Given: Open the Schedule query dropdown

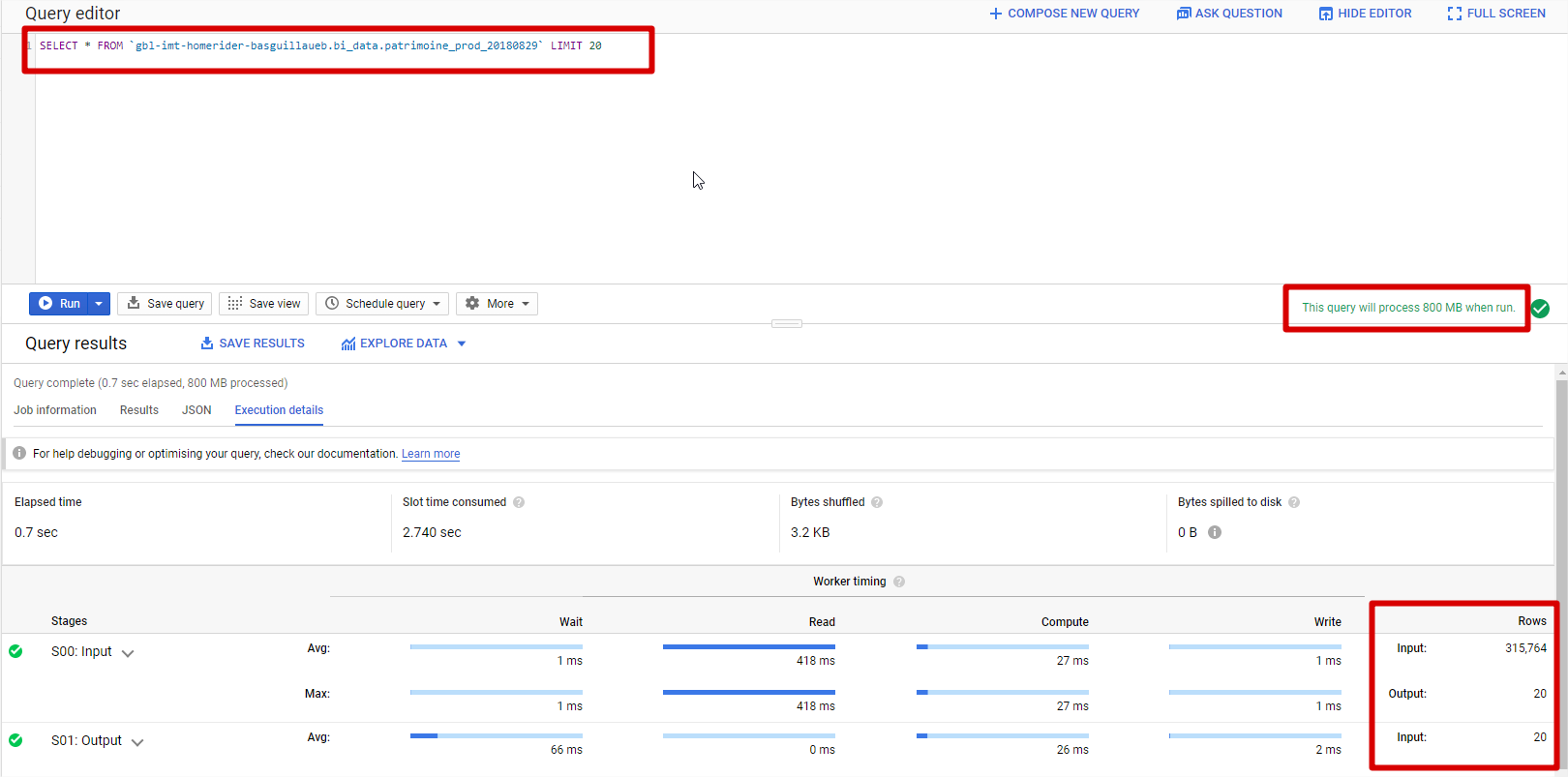Looking at the screenshot, I should pyautogui.click(x=382, y=304).
